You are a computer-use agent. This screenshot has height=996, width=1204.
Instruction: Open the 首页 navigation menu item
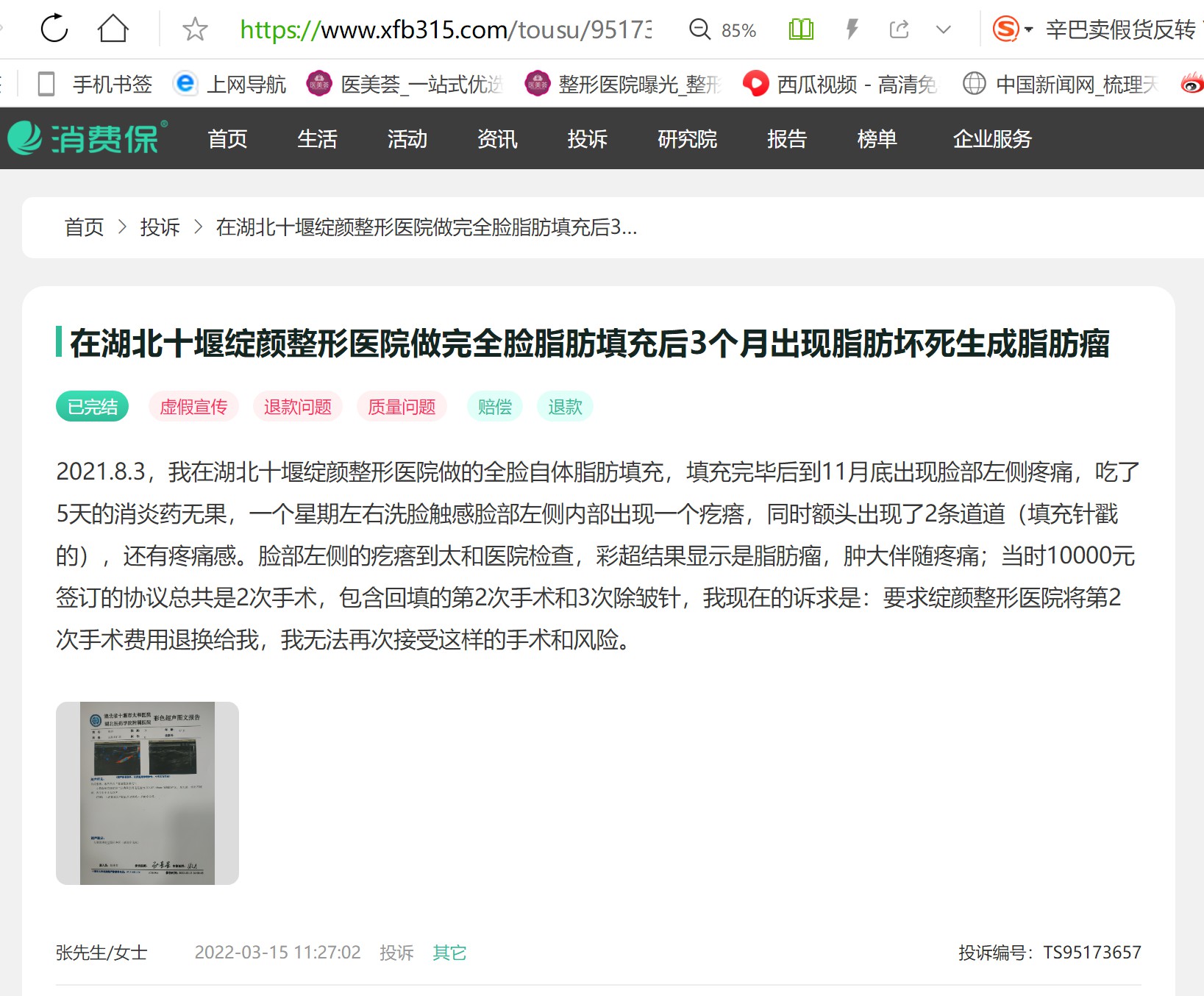[x=227, y=139]
